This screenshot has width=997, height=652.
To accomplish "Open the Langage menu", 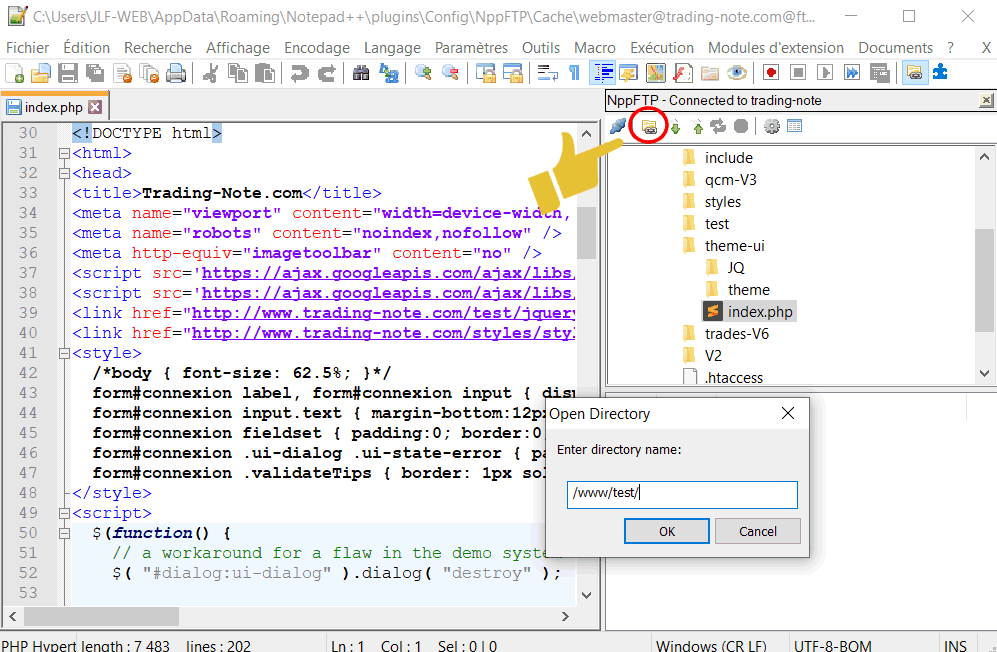I will (x=392, y=48).
